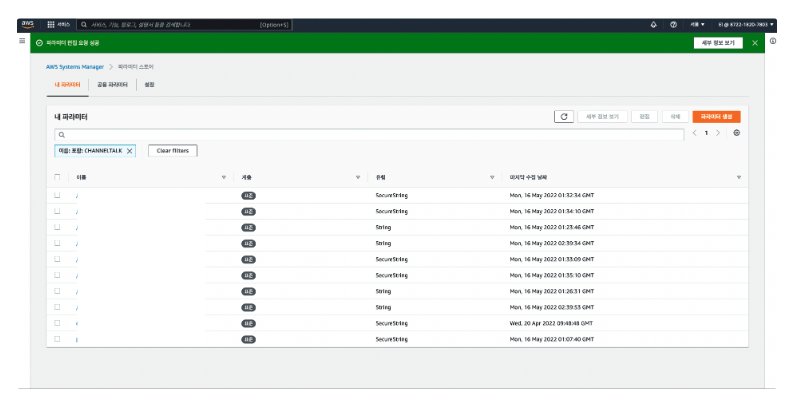Screen dimensions: 793x400
Task: Click timestamp Mon, 16 May 2022 01:34:10 GMT
Action: click(x=552, y=211)
